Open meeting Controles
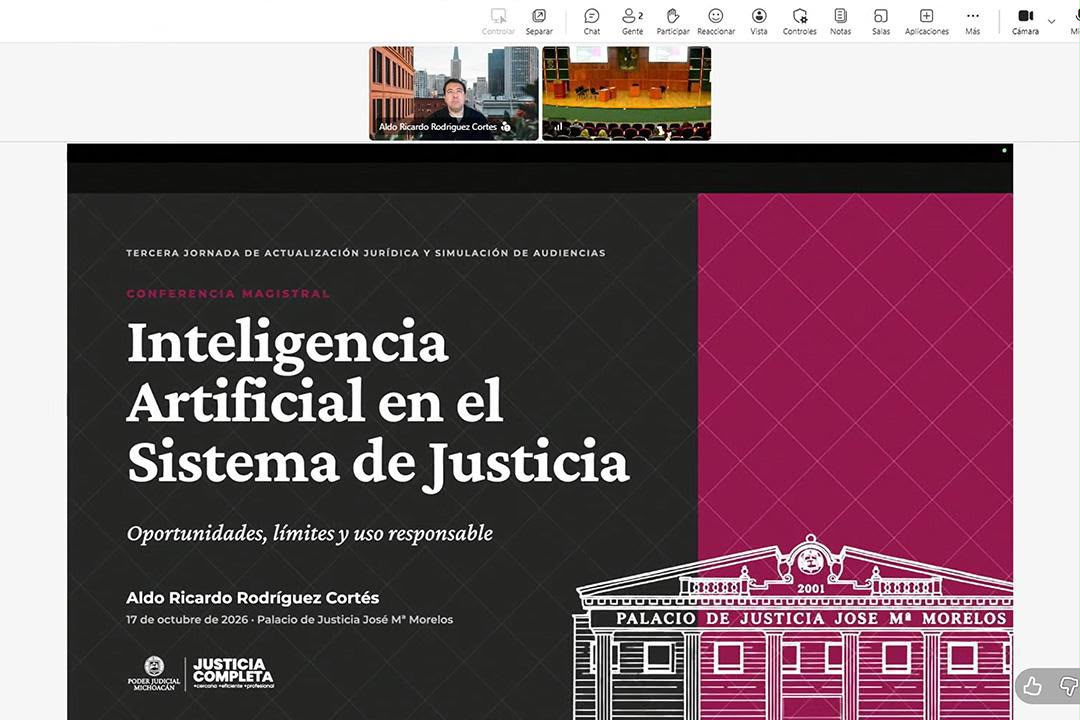1080x720 pixels. (800, 21)
